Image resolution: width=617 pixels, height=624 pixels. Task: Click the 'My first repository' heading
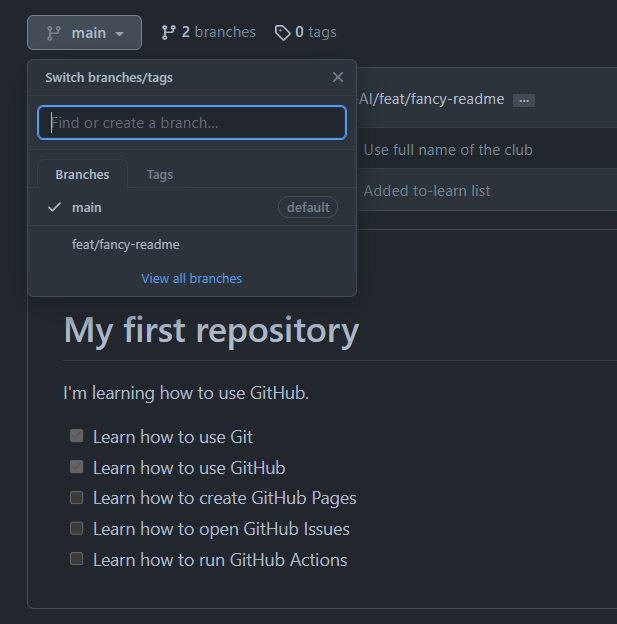[x=211, y=330]
